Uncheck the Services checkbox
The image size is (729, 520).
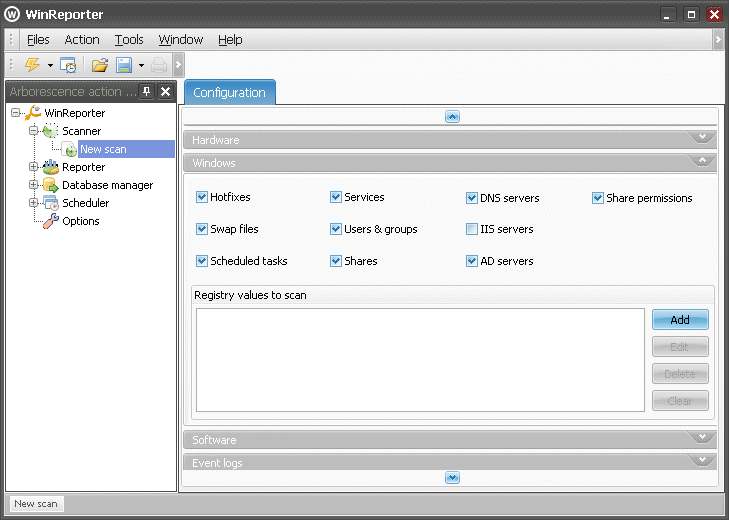pos(336,197)
